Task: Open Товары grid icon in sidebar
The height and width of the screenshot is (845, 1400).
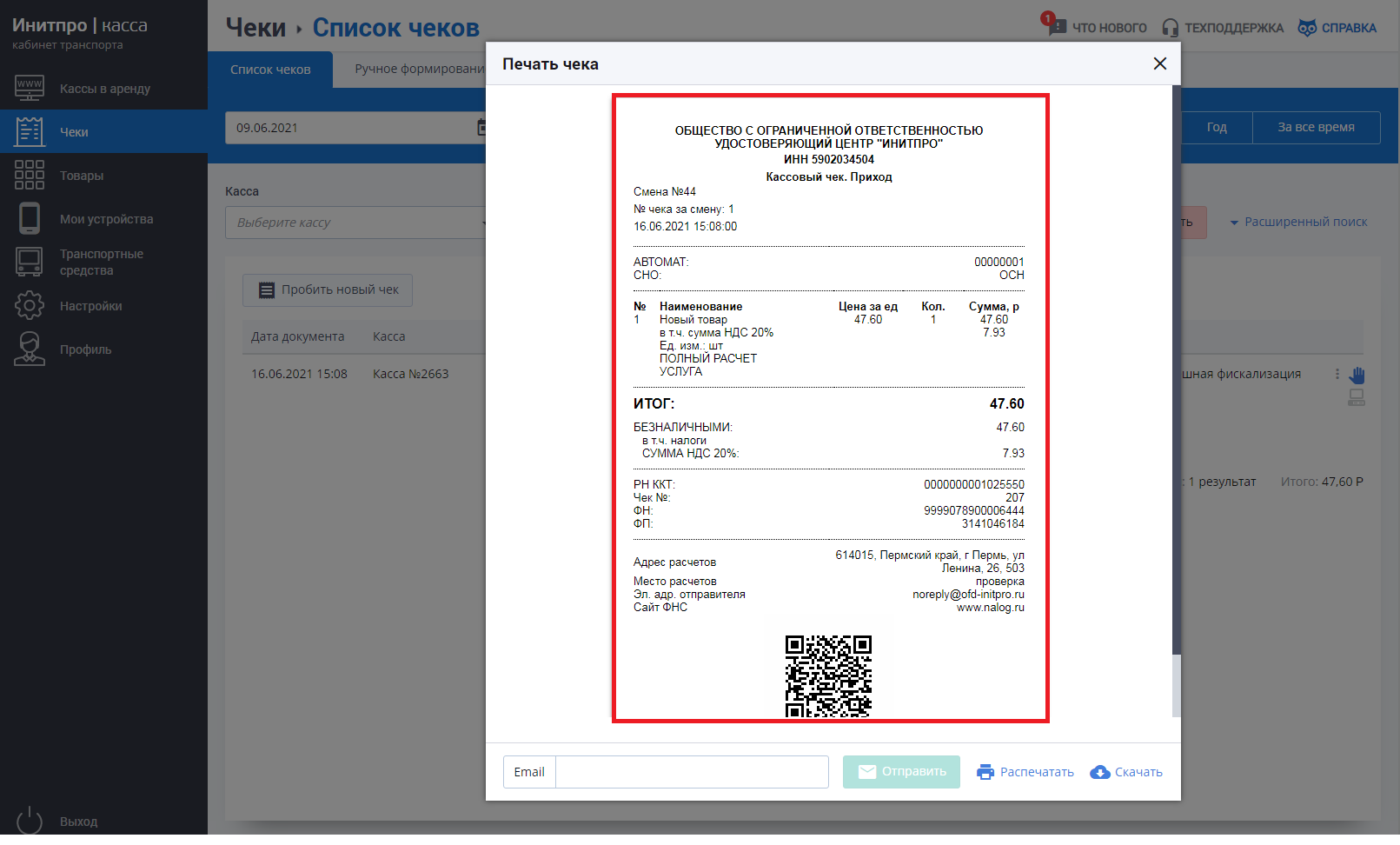Action: click(30, 175)
